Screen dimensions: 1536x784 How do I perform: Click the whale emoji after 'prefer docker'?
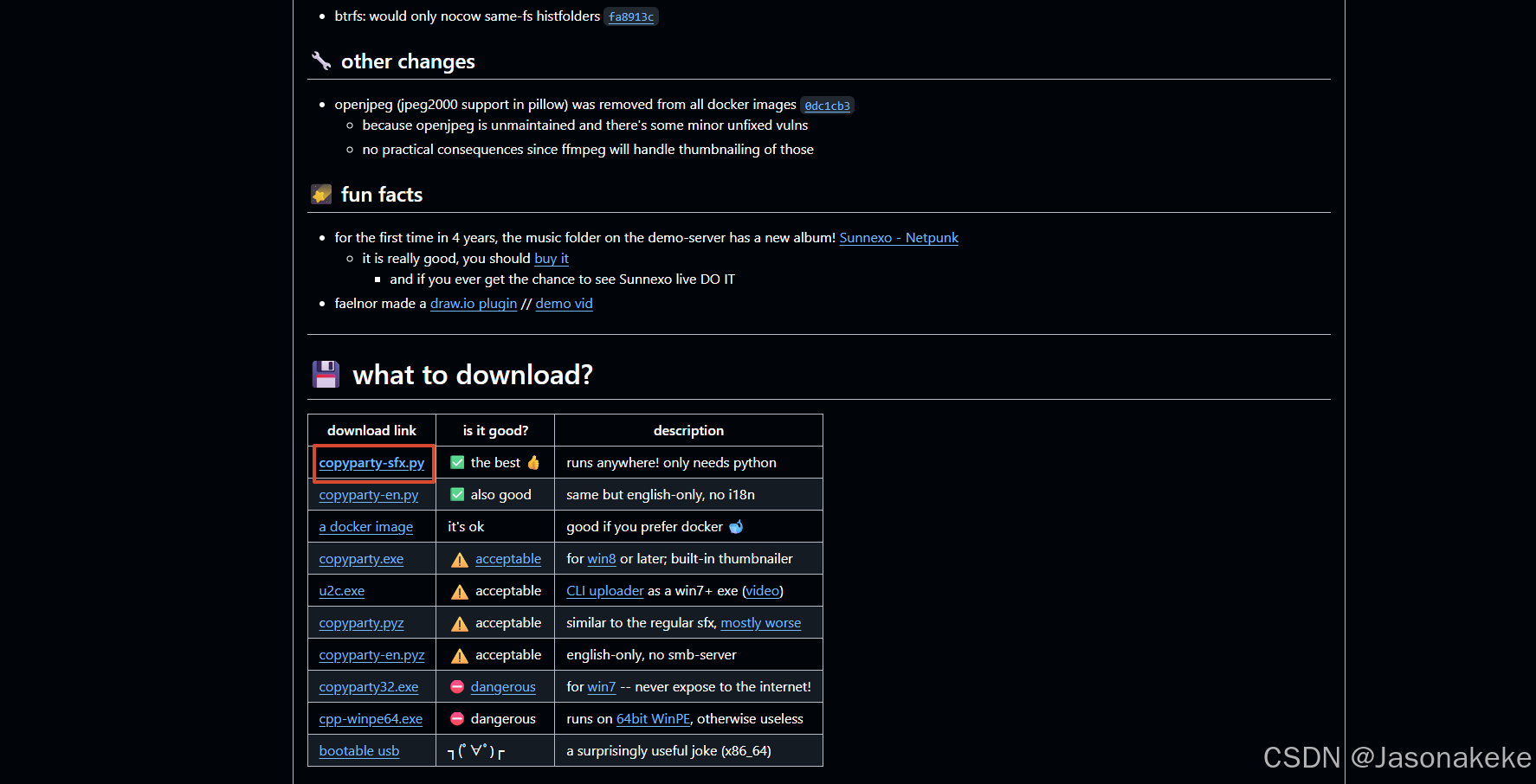click(x=736, y=527)
